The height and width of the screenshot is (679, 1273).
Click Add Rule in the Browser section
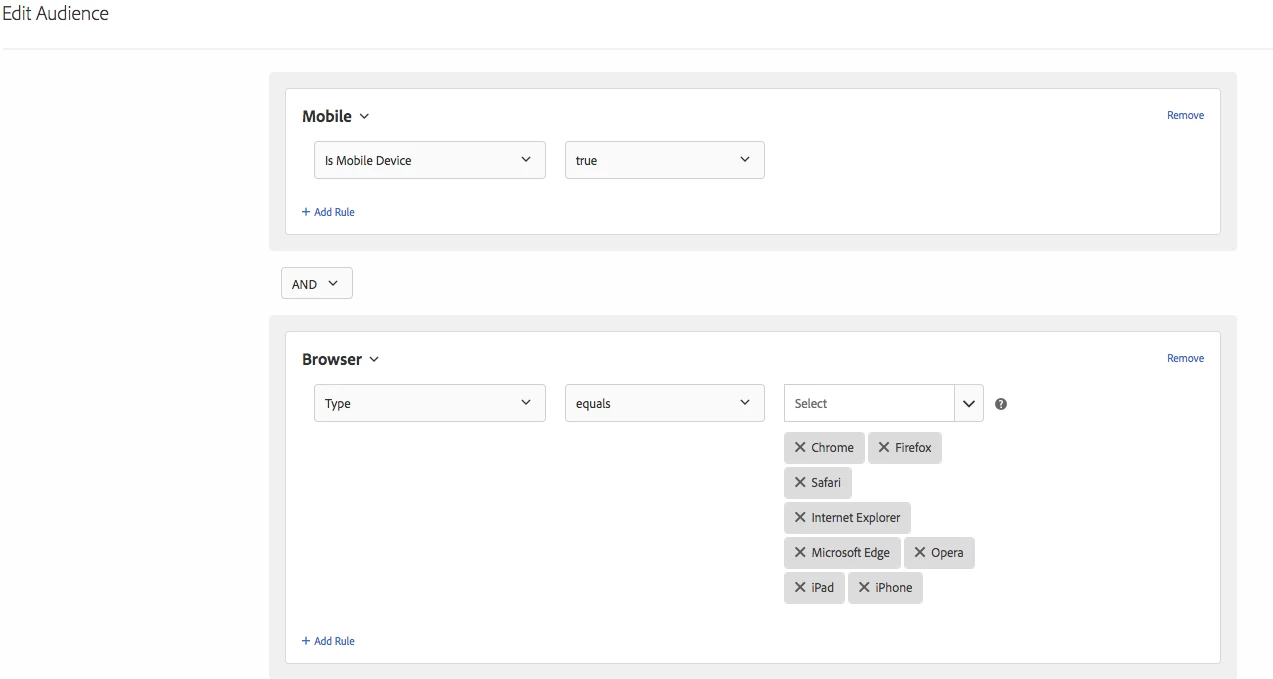[x=328, y=641]
